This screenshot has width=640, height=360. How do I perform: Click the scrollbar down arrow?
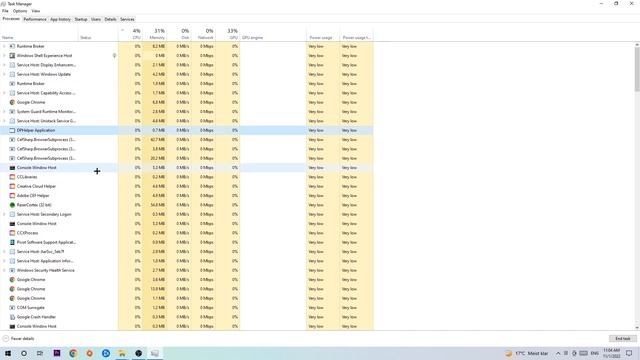click(637, 328)
